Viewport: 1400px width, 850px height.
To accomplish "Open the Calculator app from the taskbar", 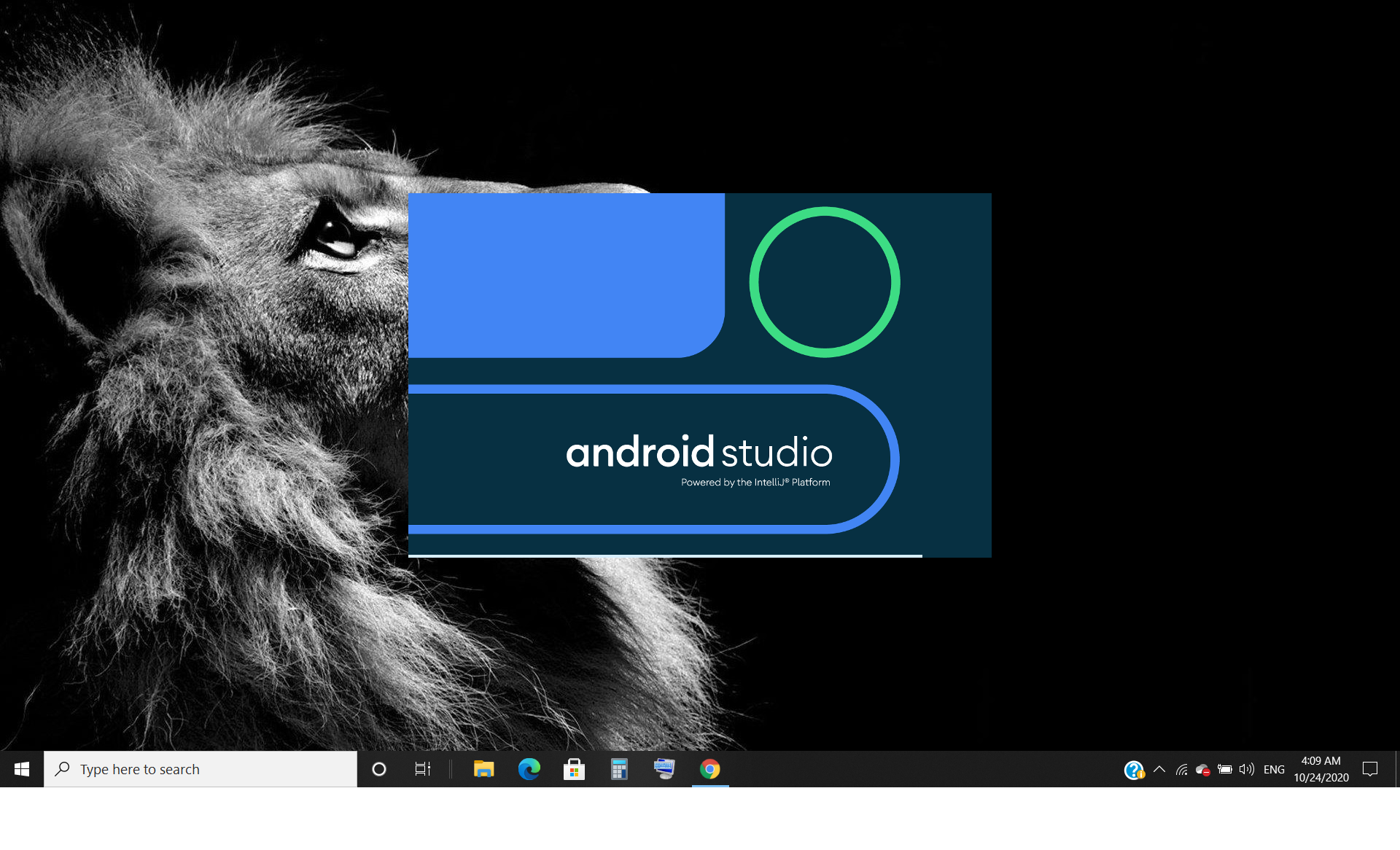I will tap(619, 769).
